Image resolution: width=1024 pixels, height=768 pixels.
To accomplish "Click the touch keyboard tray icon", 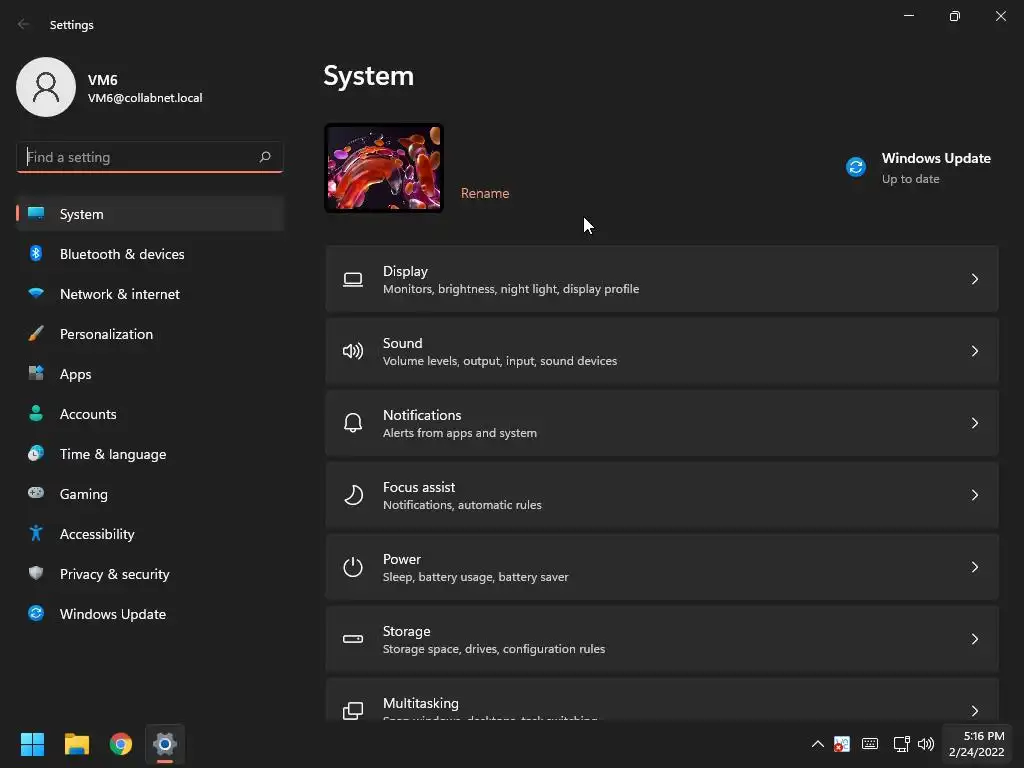I will click(870, 744).
